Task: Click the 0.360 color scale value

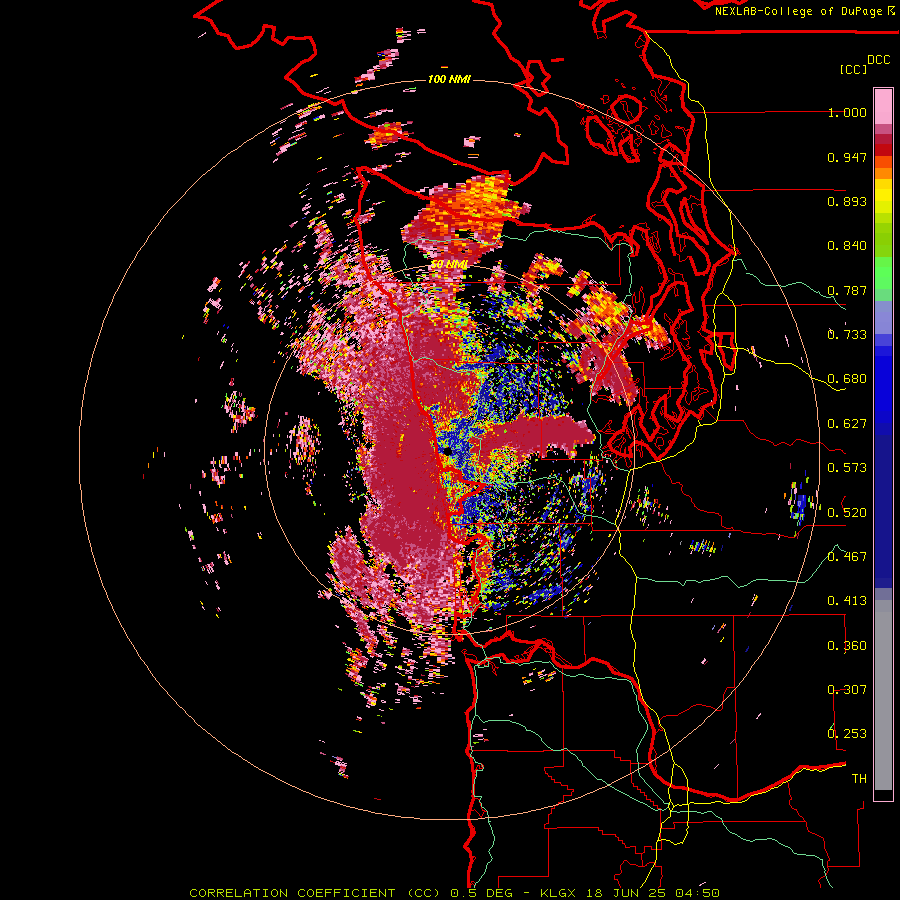Action: [847, 645]
